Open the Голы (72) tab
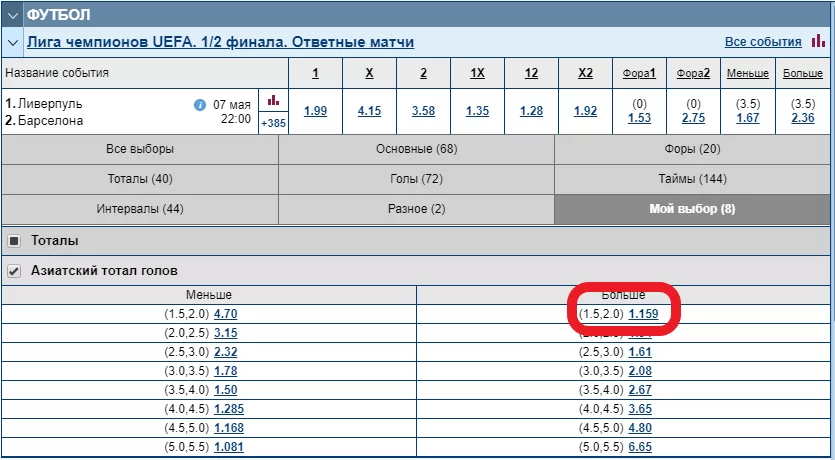The width and height of the screenshot is (835, 460). (x=416, y=179)
